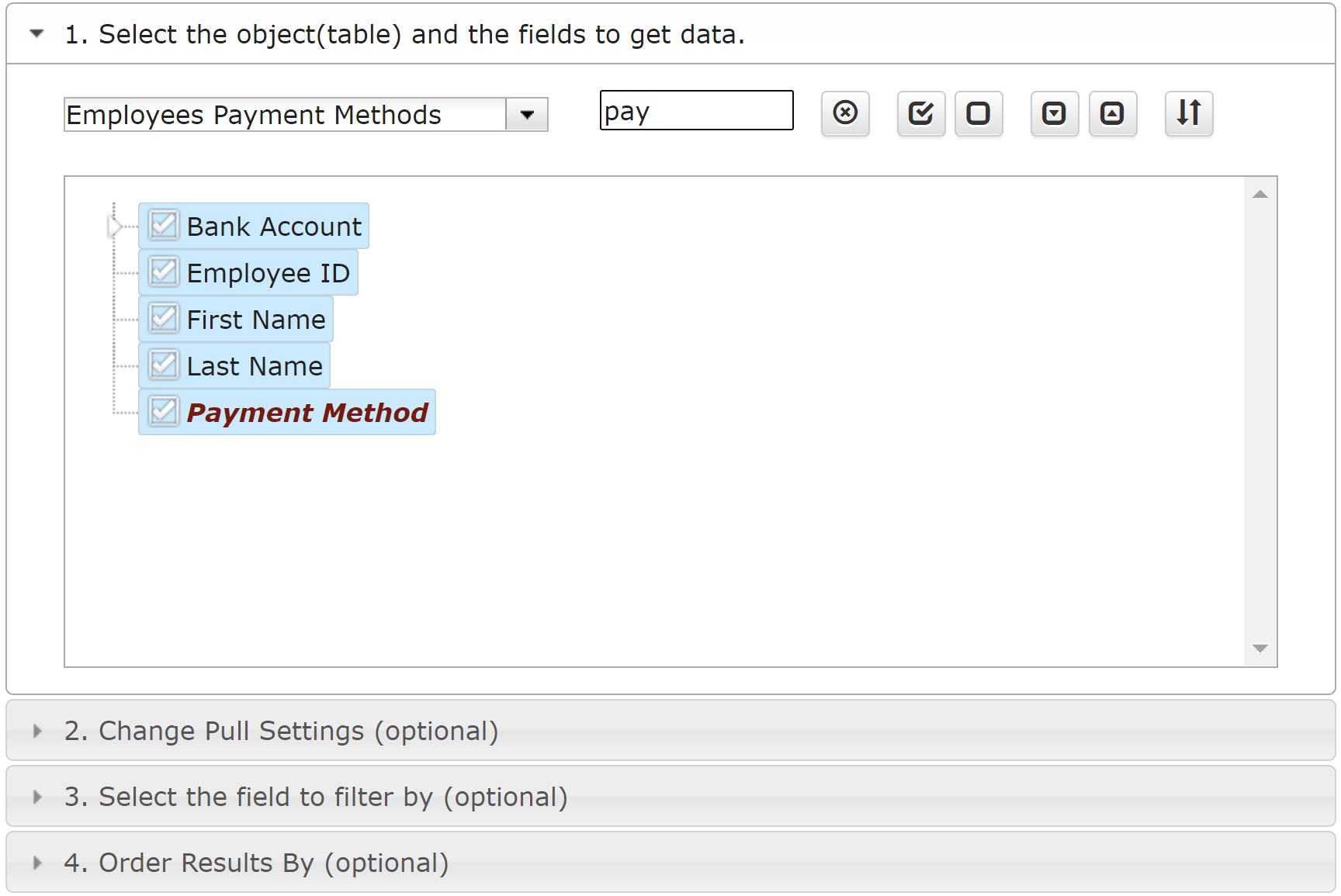Toggle the Bank Account checkbox
Viewport: 1341px width, 896px height.
pos(164,226)
